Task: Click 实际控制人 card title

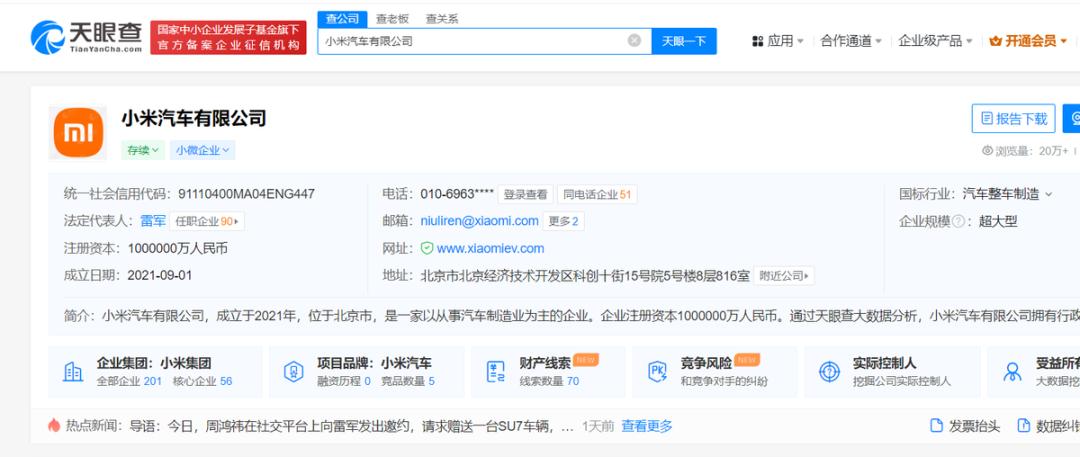Action: [884, 363]
